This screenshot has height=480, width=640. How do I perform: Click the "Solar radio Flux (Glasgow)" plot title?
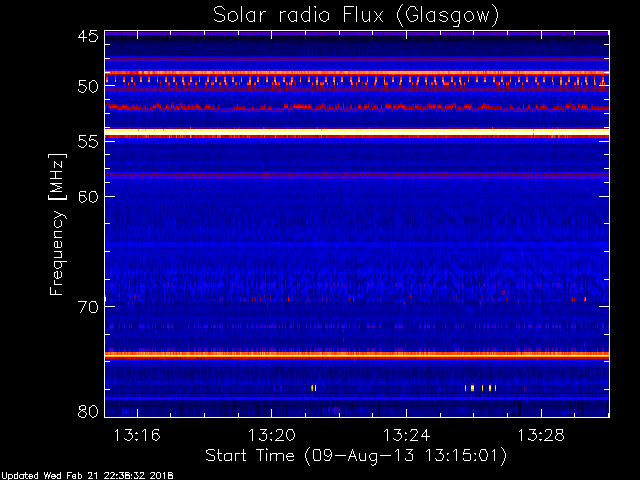[x=355, y=15]
